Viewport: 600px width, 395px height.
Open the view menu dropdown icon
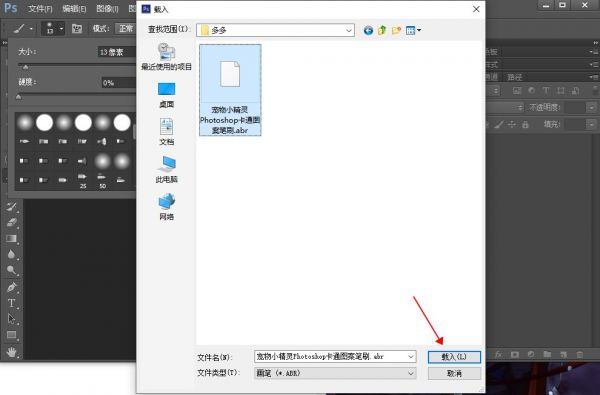pyautogui.click(x=413, y=30)
